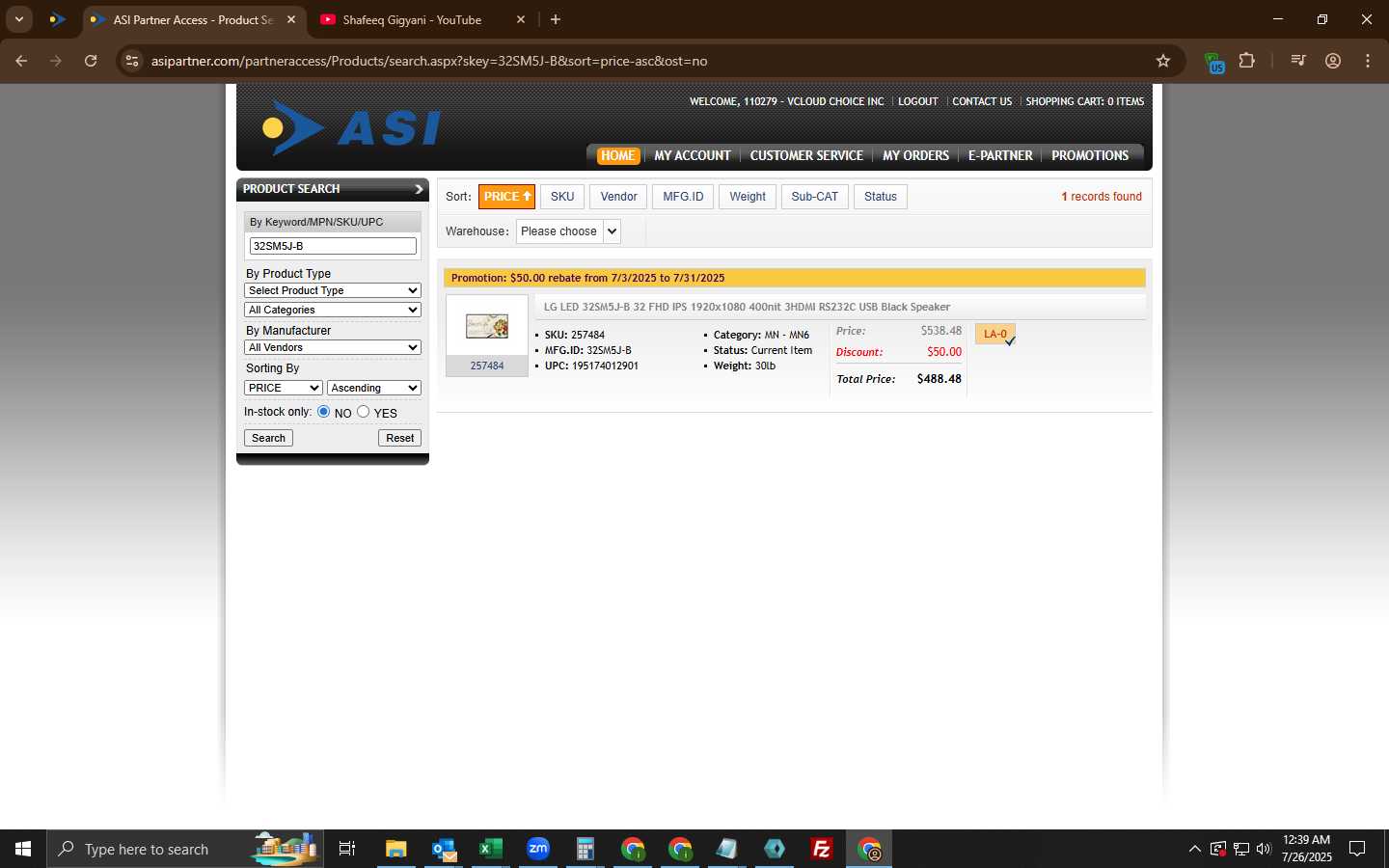
Task: Open File Explorer from the taskbar
Action: (x=396, y=849)
